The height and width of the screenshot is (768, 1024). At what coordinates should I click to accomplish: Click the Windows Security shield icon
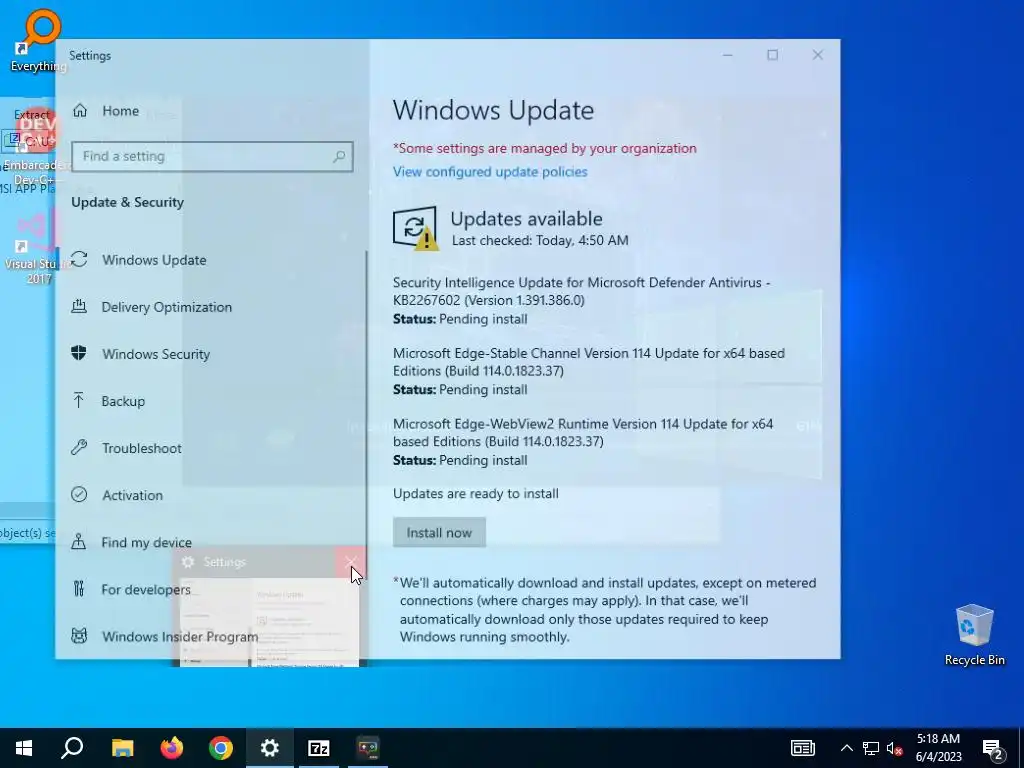tap(79, 353)
